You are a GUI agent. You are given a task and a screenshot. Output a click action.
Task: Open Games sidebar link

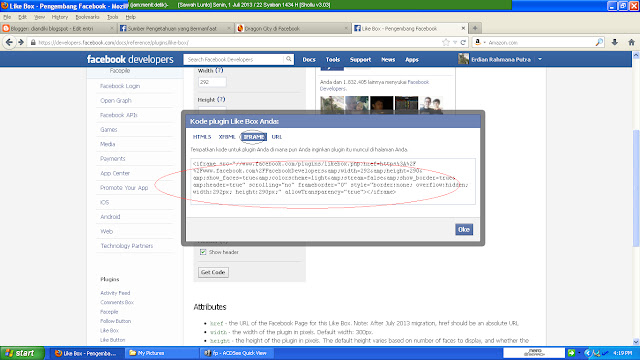pos(109,129)
